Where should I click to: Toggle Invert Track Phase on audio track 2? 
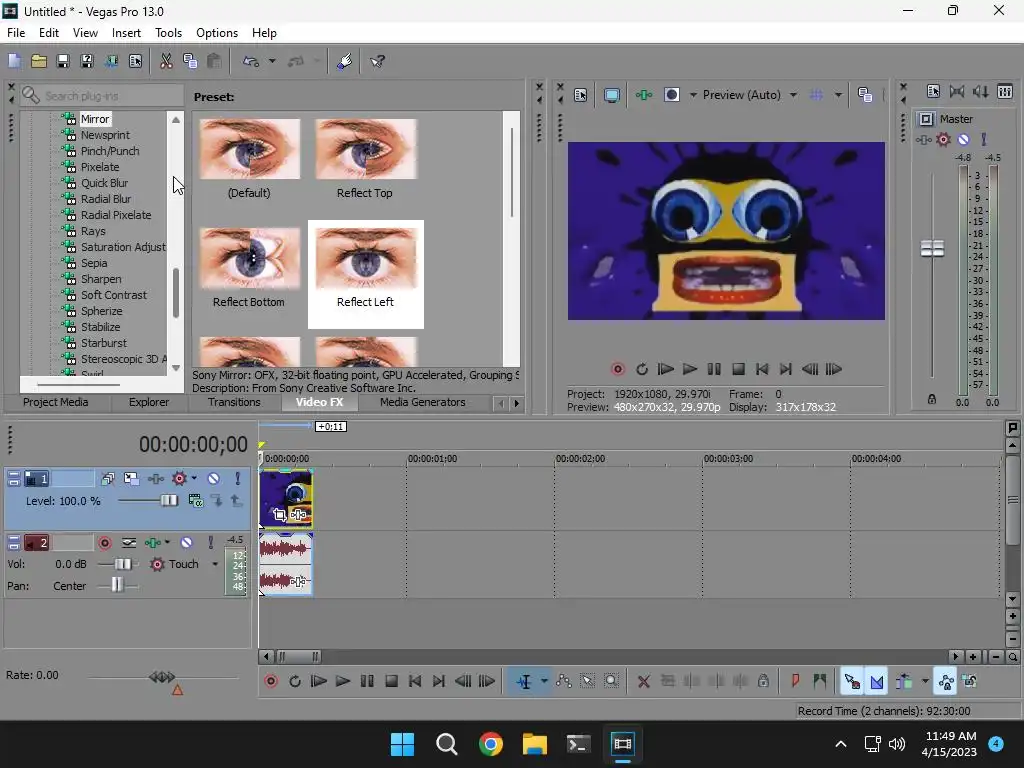[129, 543]
